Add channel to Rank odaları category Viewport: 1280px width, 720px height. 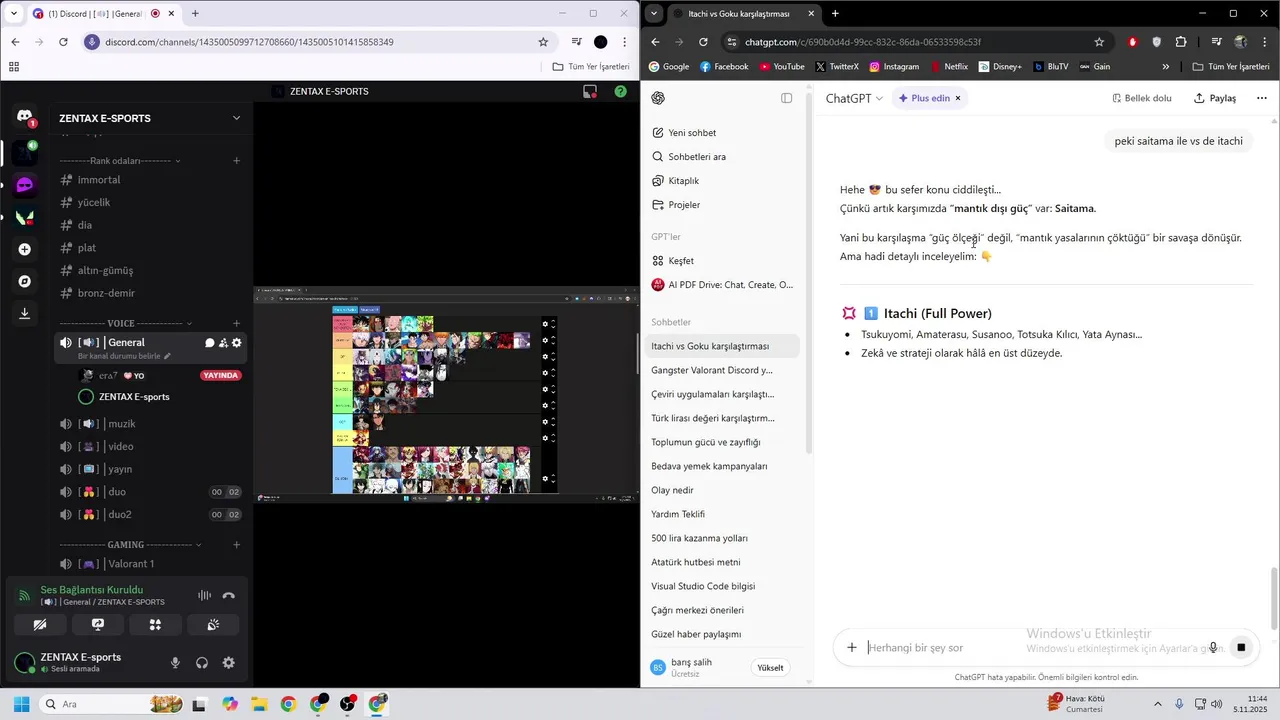237,160
